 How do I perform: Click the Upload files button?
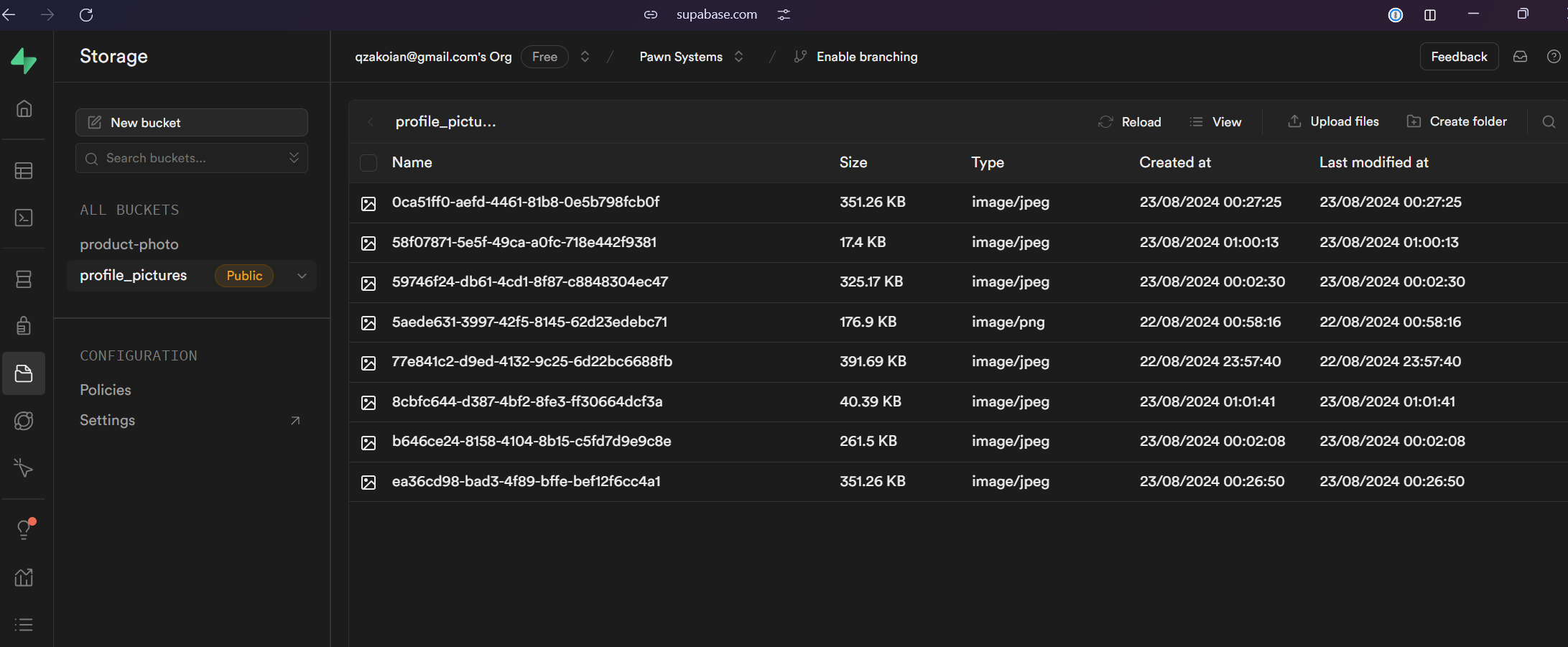(1333, 122)
